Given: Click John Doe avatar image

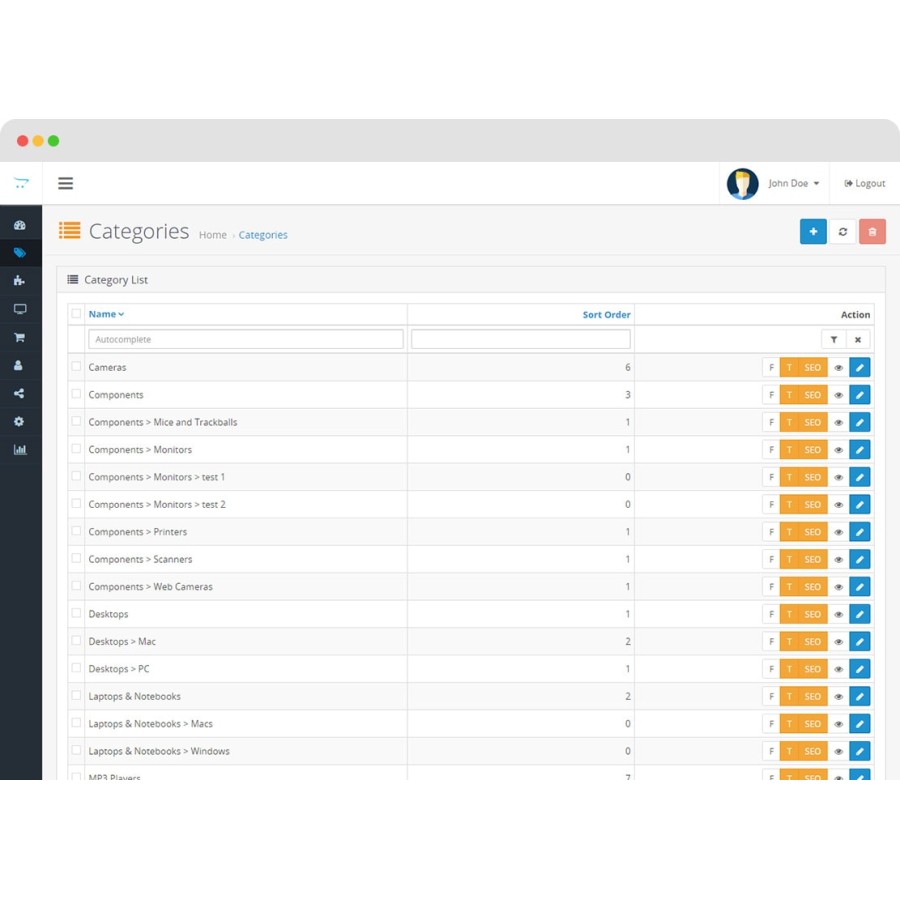Looking at the screenshot, I should (743, 184).
